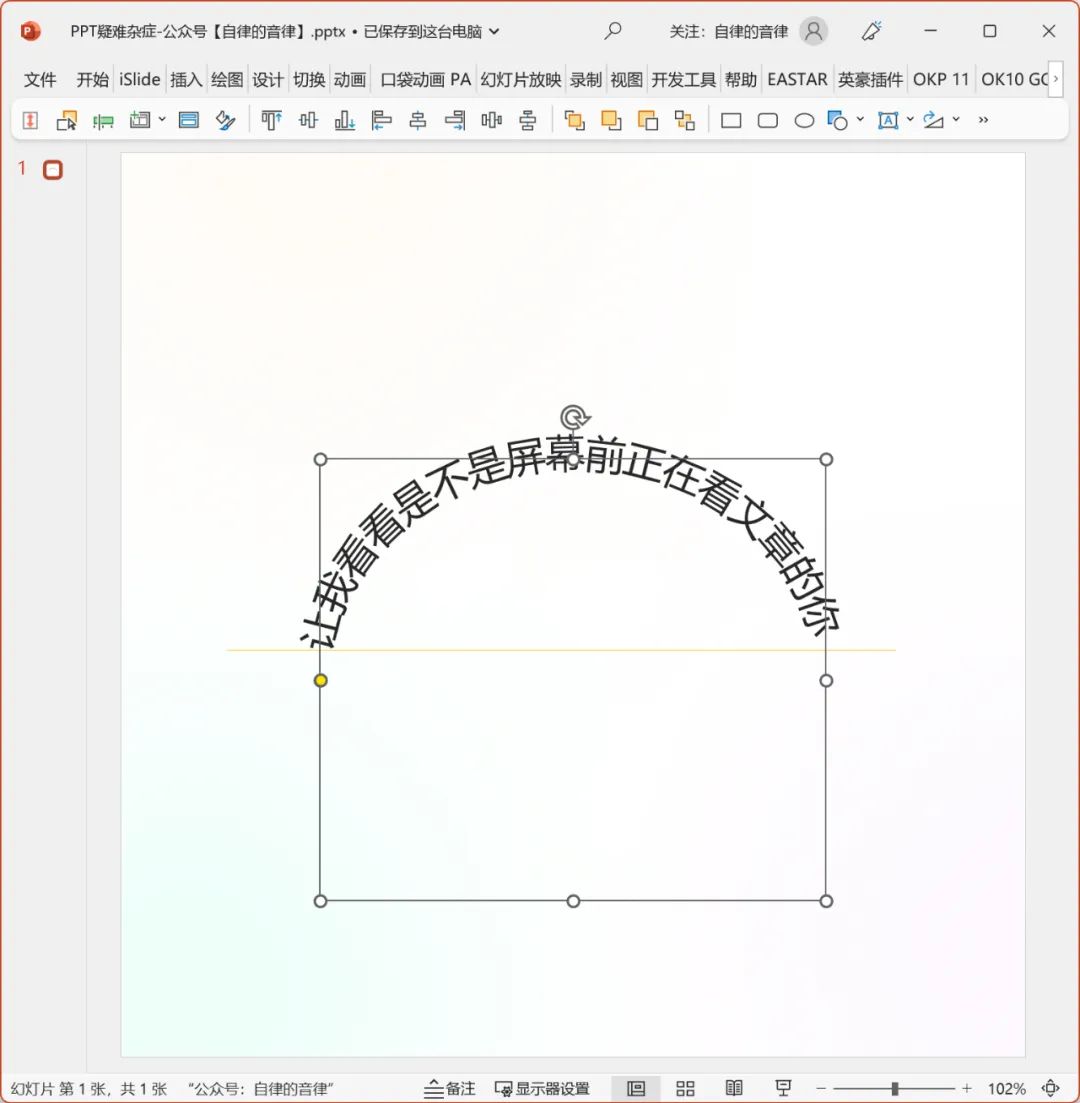The height and width of the screenshot is (1103, 1080).
Task: Open the 设计 tab
Action: pyautogui.click(x=268, y=79)
